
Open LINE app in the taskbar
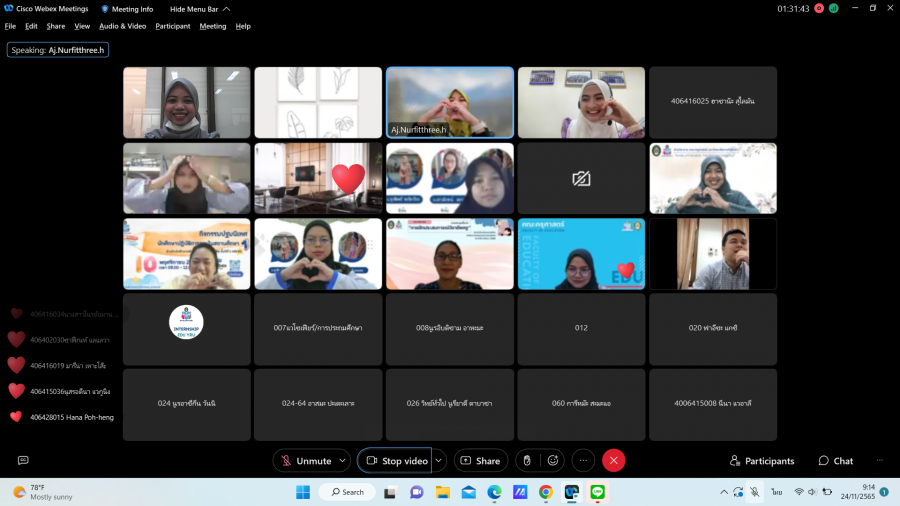(x=598, y=492)
